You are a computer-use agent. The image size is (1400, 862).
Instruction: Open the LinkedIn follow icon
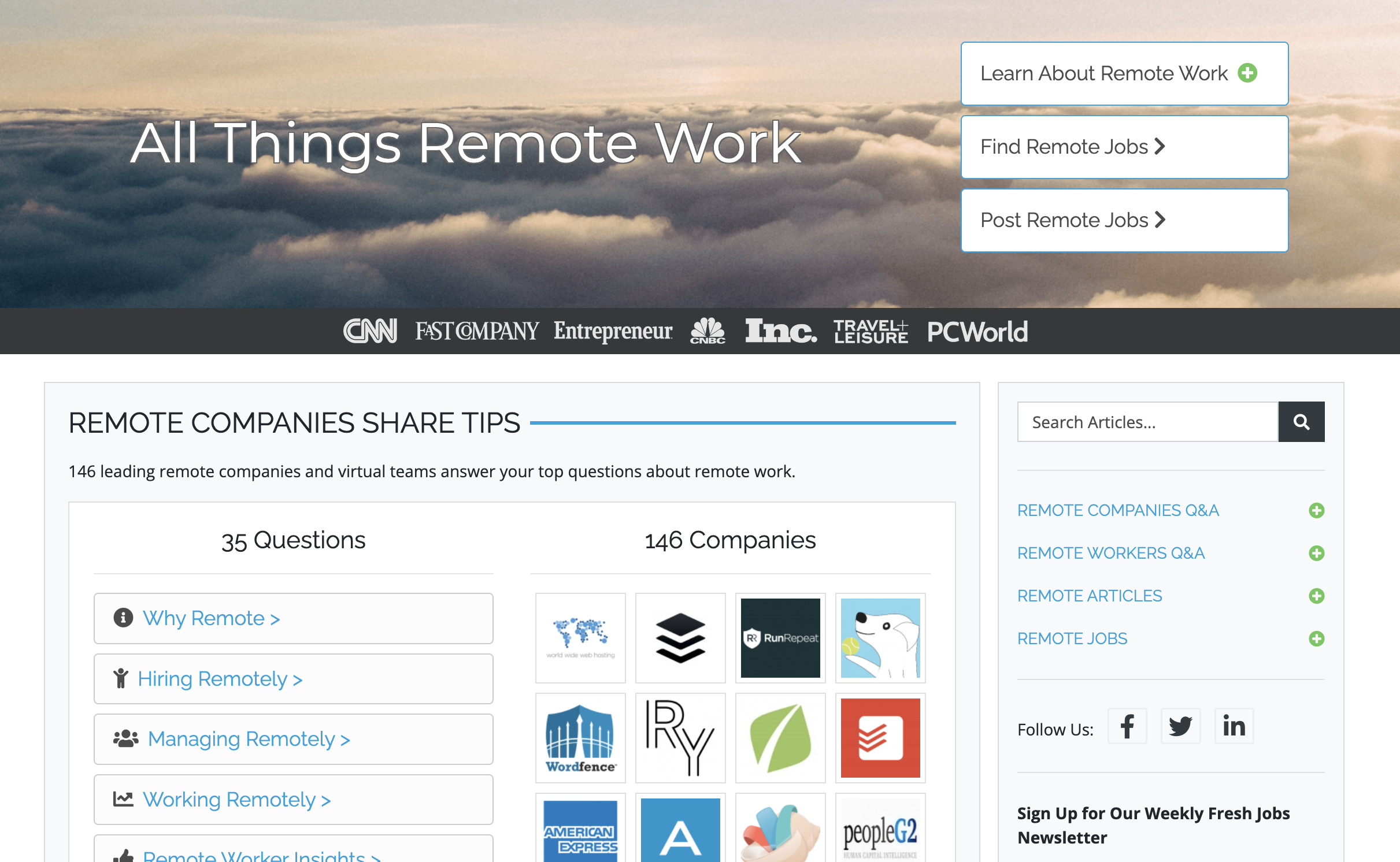point(1234,726)
